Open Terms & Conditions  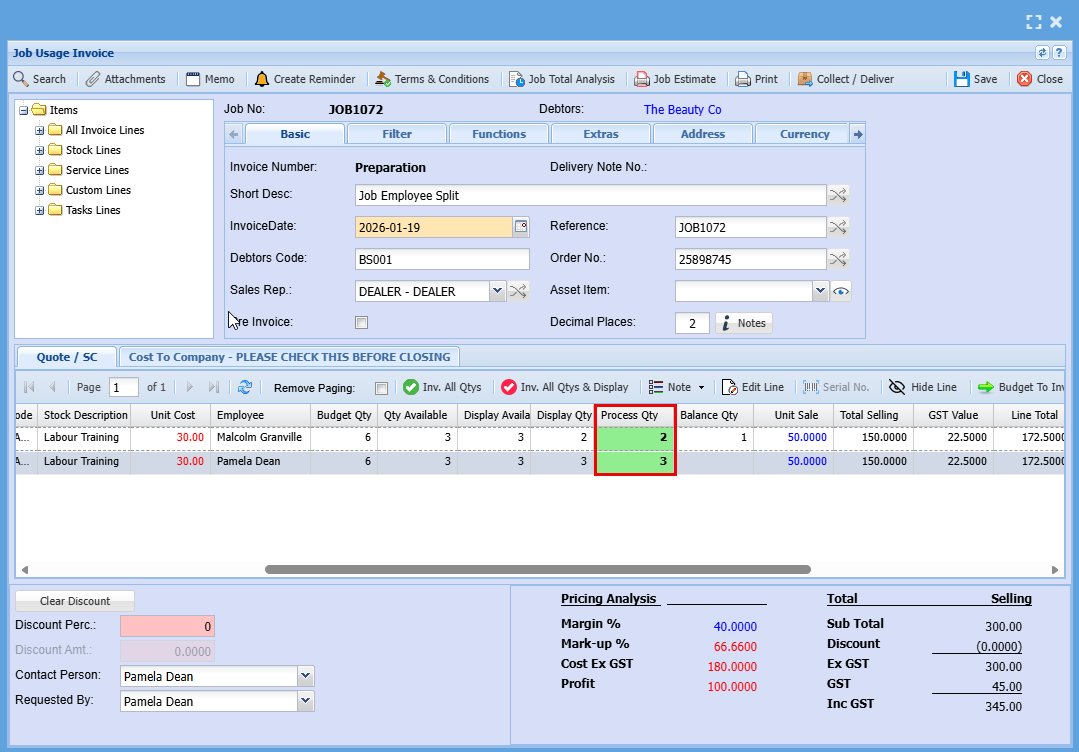coord(431,79)
